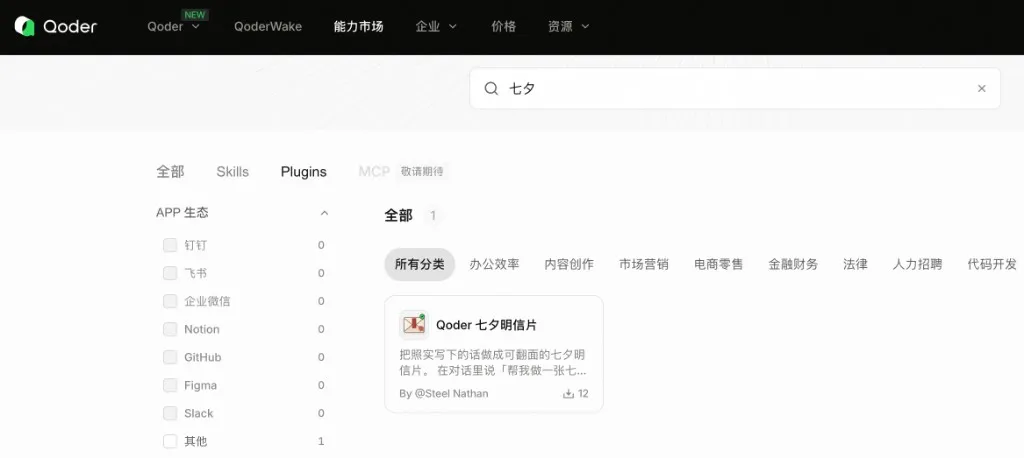Check the Figma filter checkbox

170,385
